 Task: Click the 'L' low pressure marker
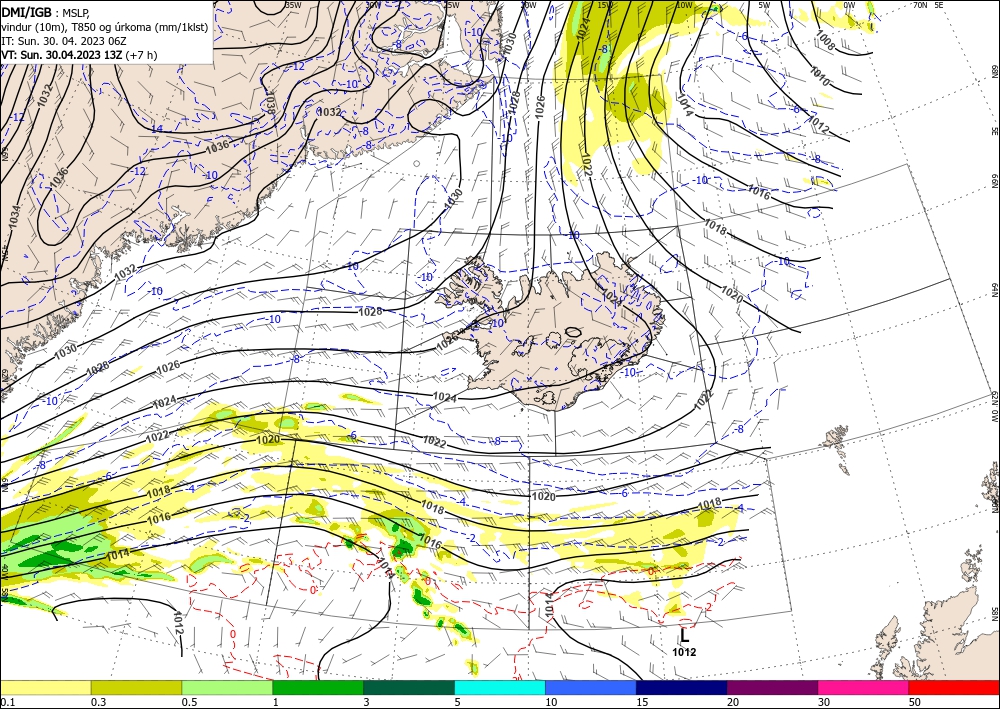684,636
